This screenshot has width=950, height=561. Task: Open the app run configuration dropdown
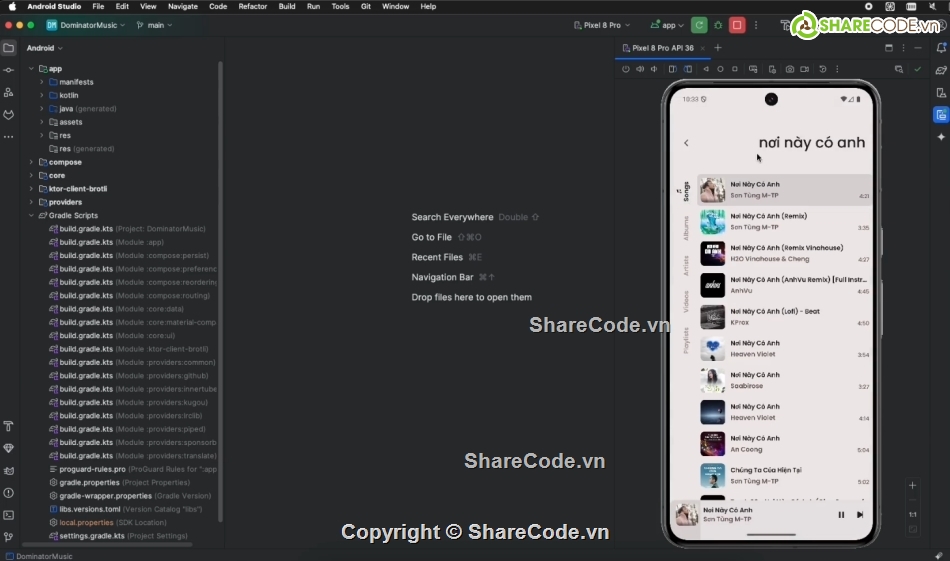coord(667,25)
